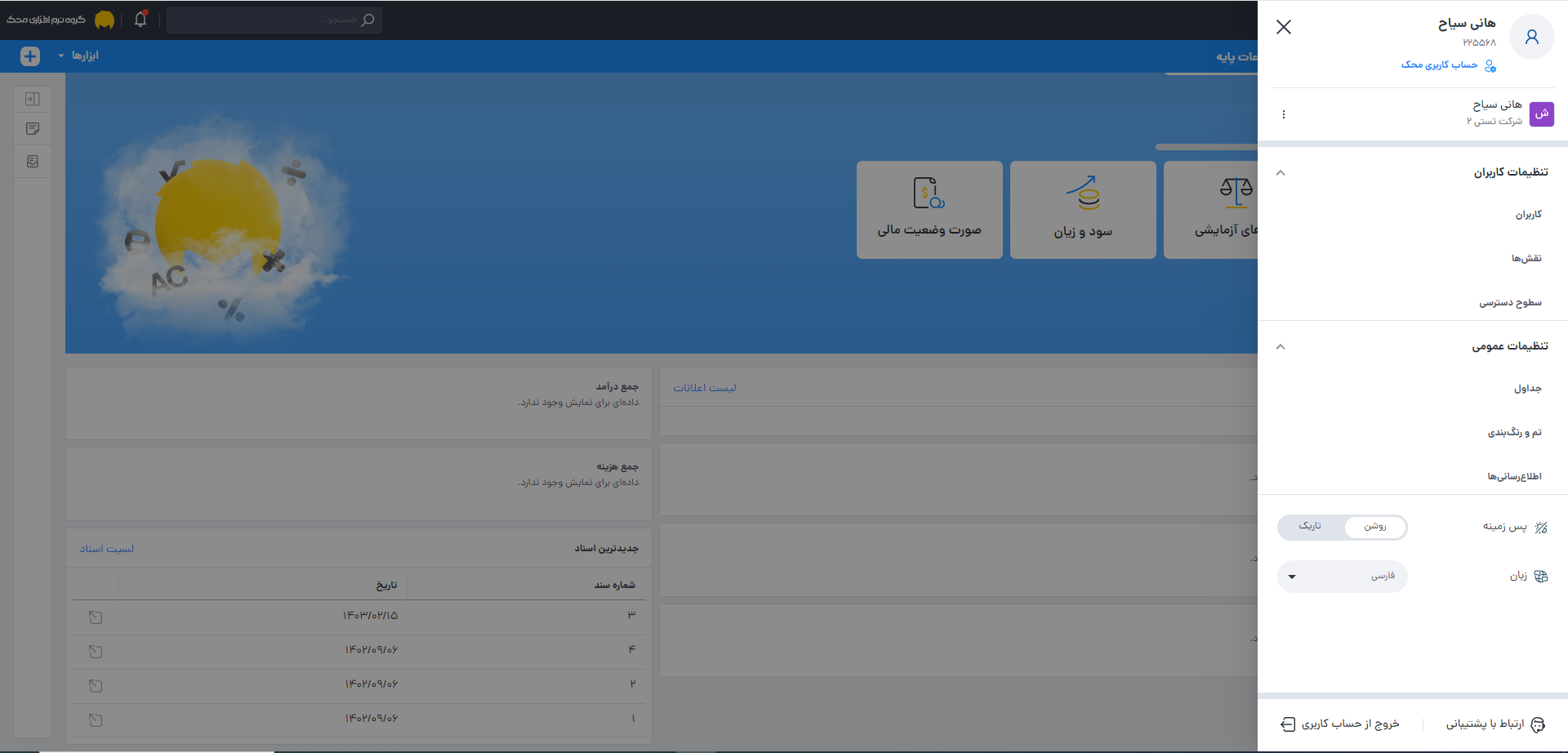Image resolution: width=1568 pixels, height=753 pixels.
Task: Click the پس زمینه background icon
Action: 1541,528
